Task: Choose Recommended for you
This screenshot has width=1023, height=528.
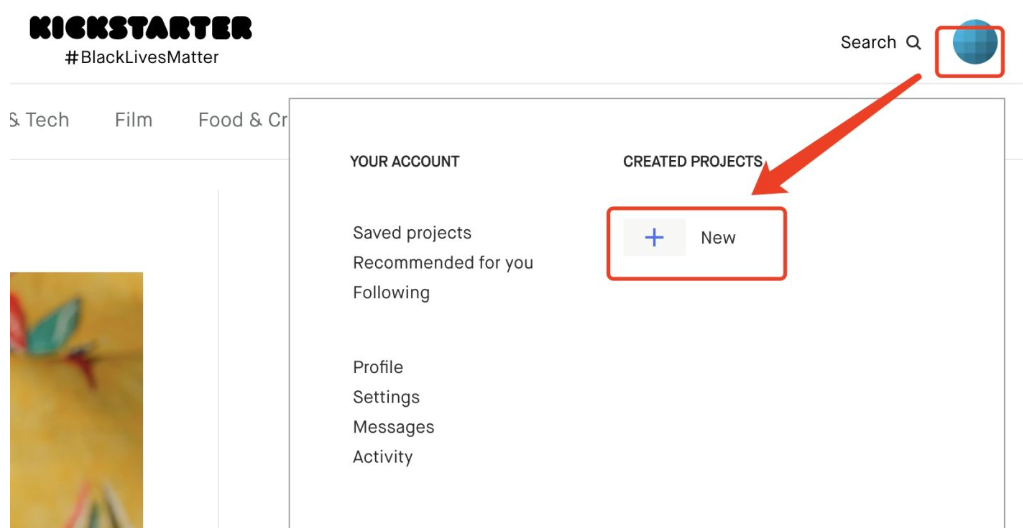Action: [443, 263]
